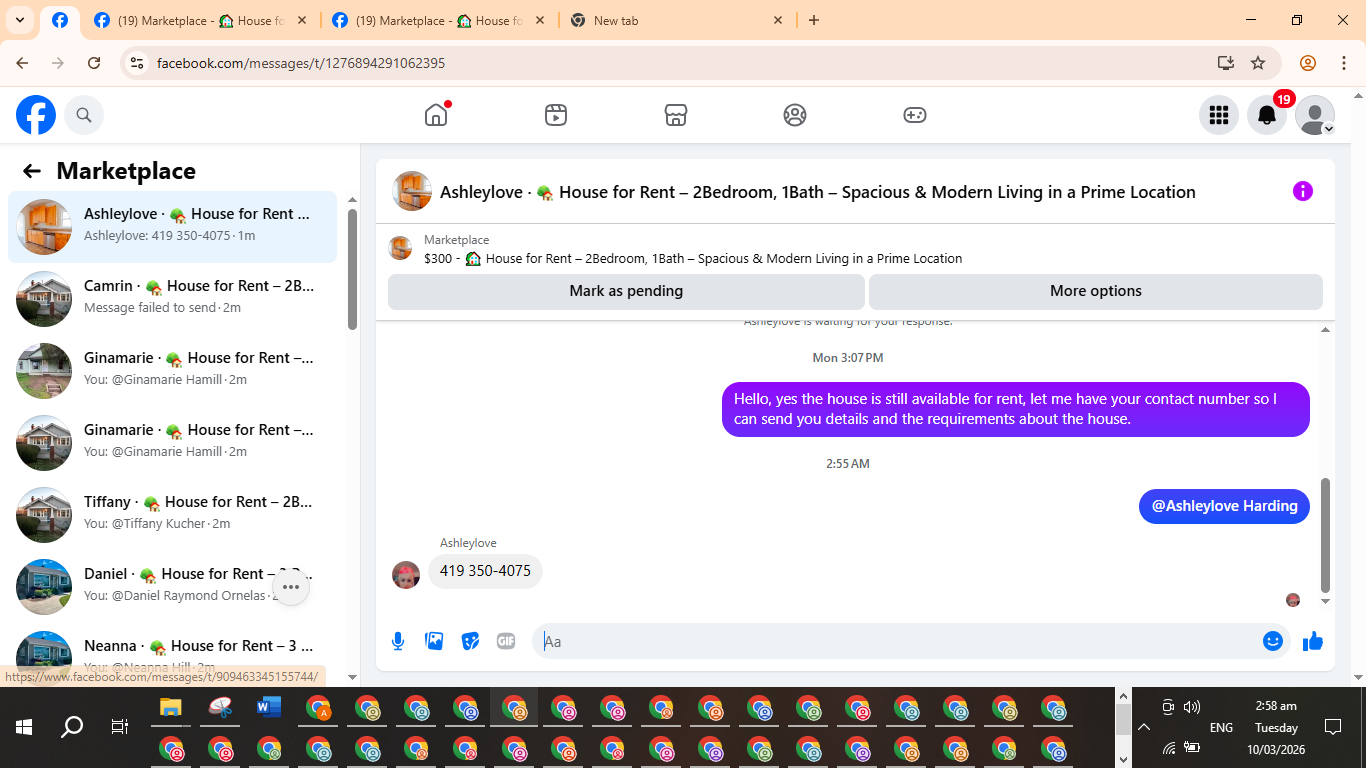
Task: Open File Explorer from taskbar
Action: (171, 707)
